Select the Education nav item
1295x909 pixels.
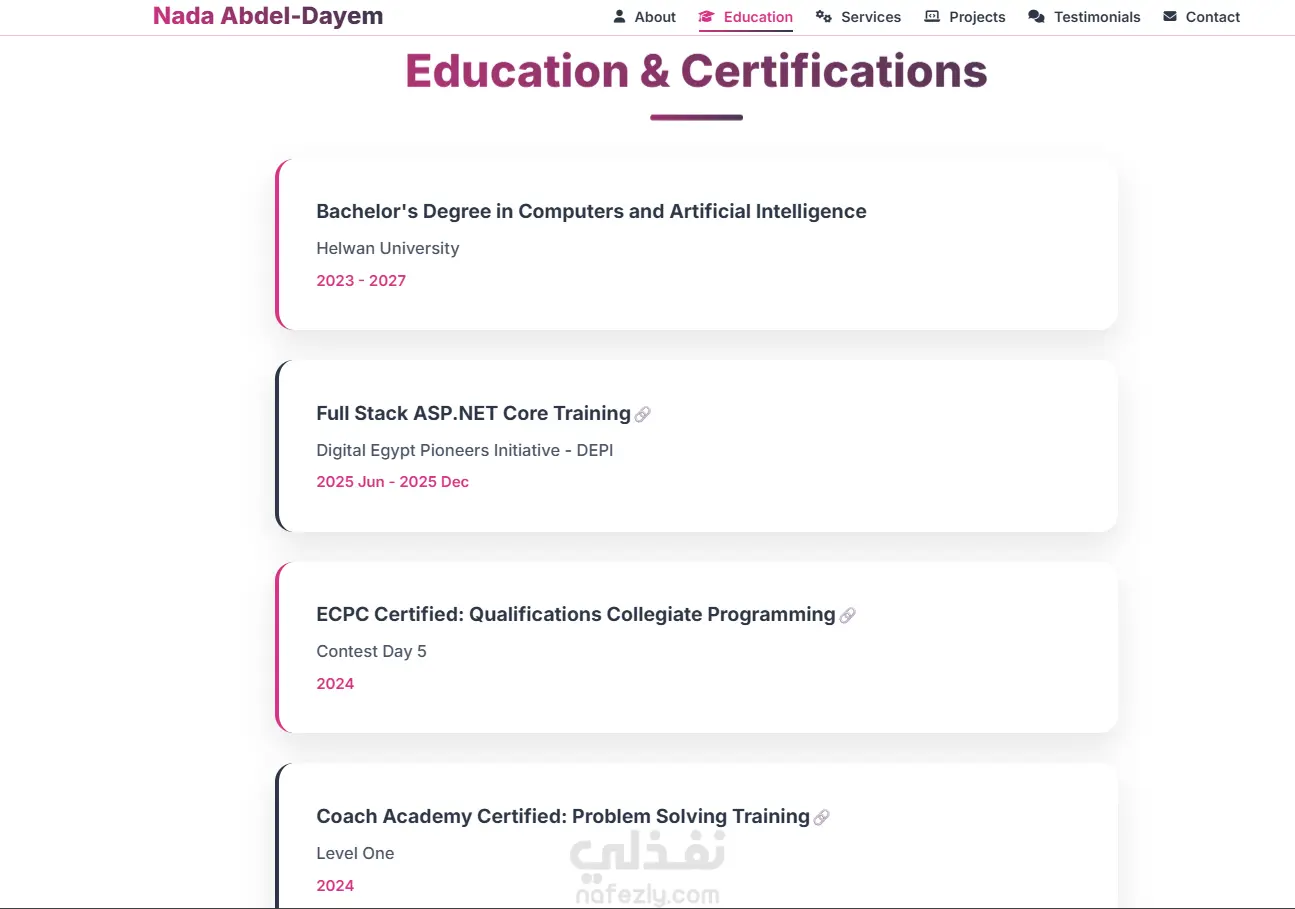[x=758, y=17]
